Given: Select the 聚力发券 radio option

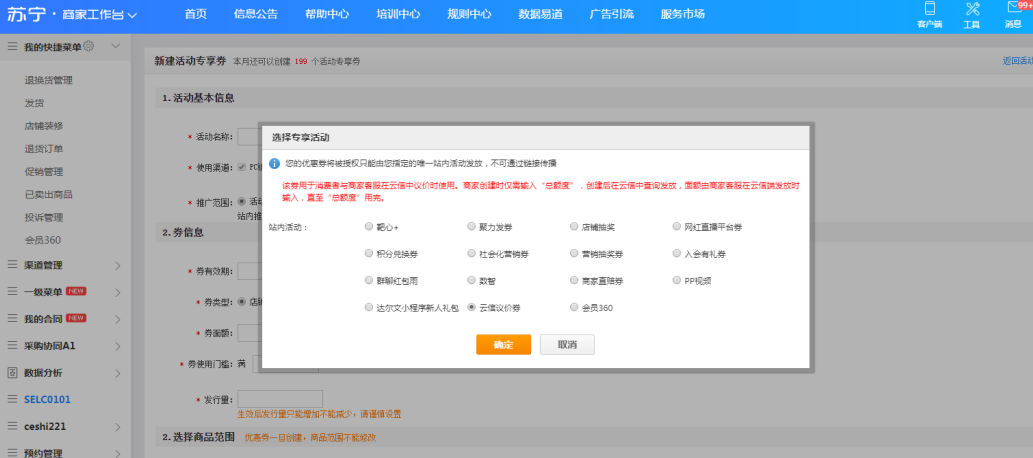Looking at the screenshot, I should 471,227.
